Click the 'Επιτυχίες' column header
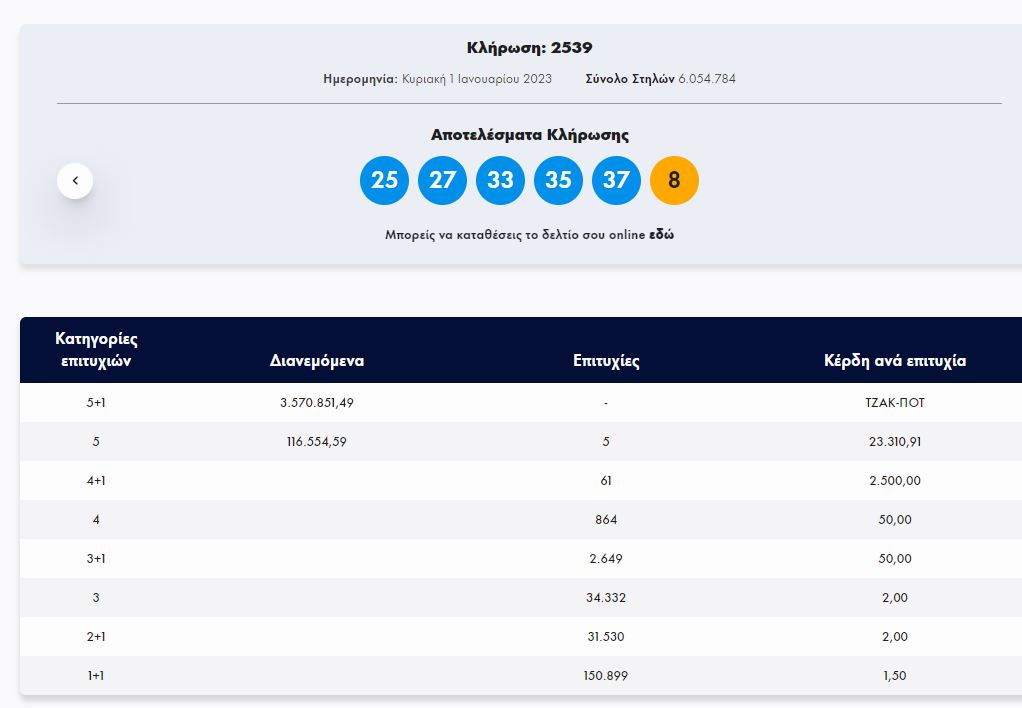This screenshot has width=1022, height=708. [606, 361]
